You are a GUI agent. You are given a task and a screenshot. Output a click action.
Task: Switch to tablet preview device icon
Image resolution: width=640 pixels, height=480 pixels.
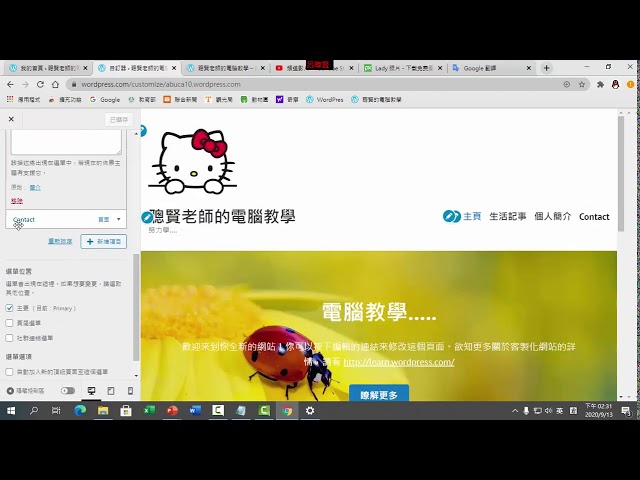(x=111, y=391)
